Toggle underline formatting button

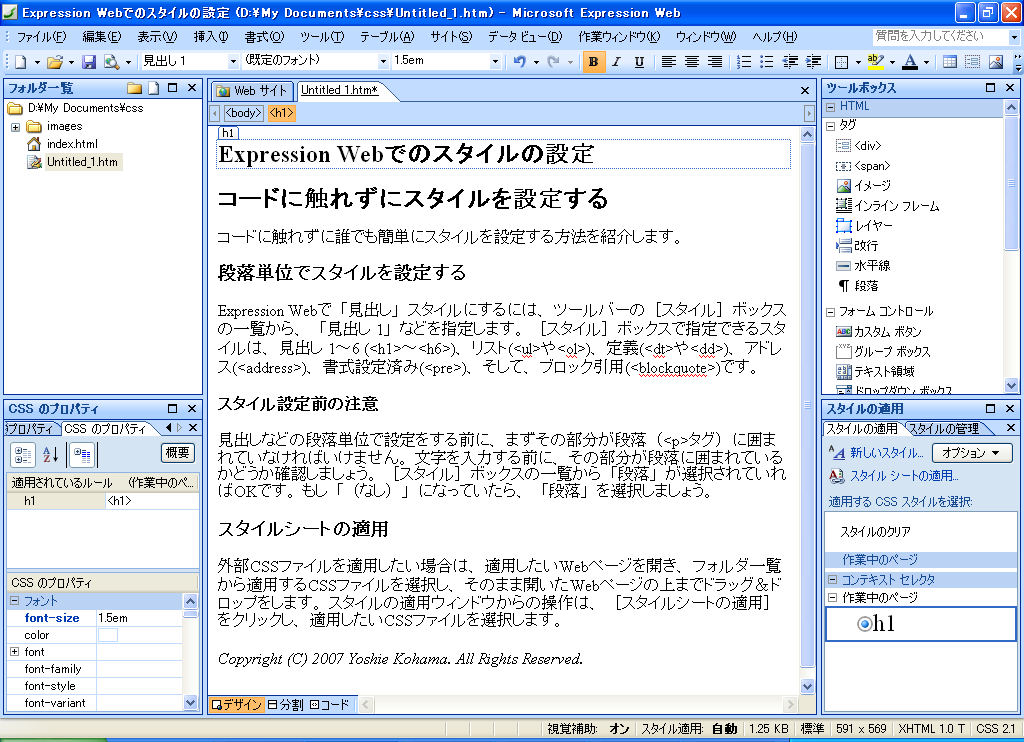[639, 61]
